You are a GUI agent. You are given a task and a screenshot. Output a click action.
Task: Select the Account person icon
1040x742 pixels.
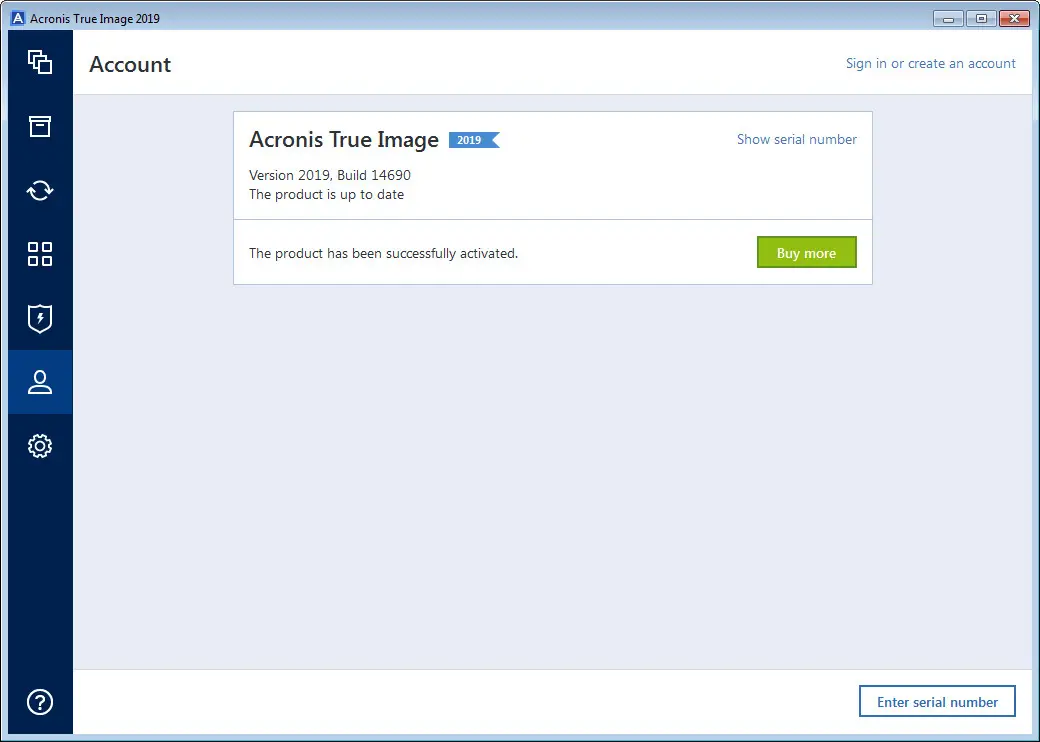[40, 382]
